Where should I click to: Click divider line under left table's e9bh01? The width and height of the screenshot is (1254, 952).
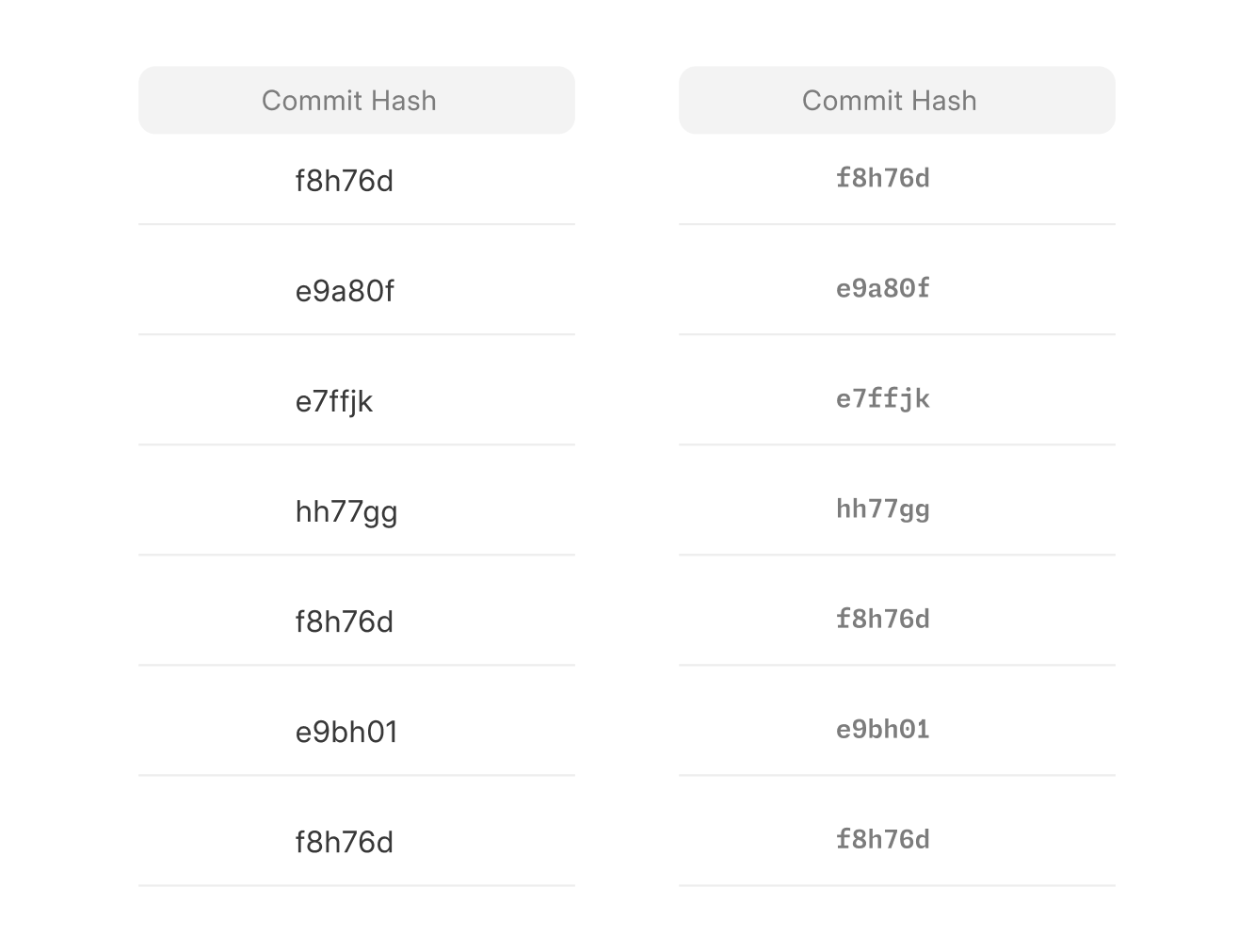coord(356,775)
